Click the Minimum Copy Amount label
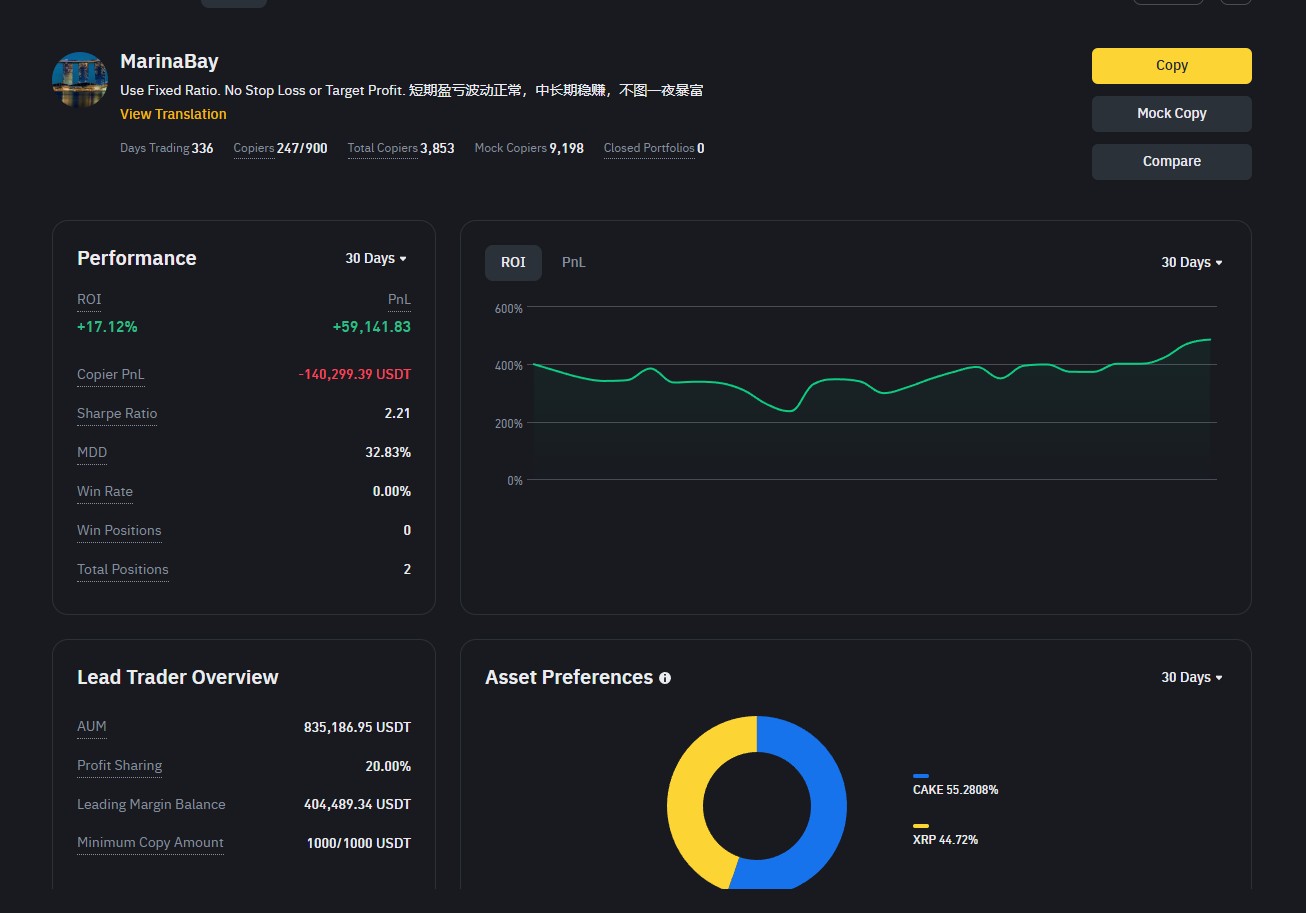This screenshot has width=1306, height=913. (x=150, y=843)
